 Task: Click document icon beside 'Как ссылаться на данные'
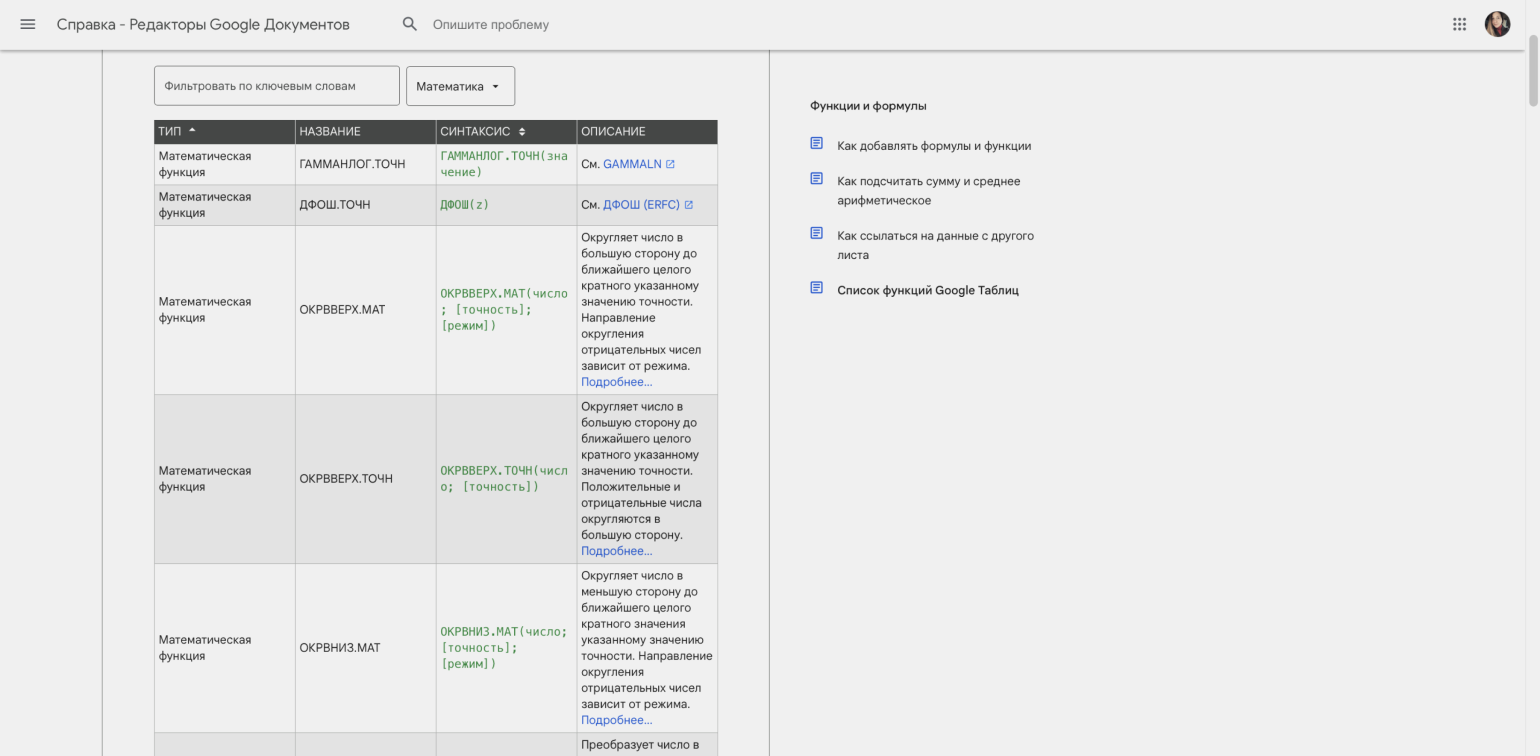[816, 234]
